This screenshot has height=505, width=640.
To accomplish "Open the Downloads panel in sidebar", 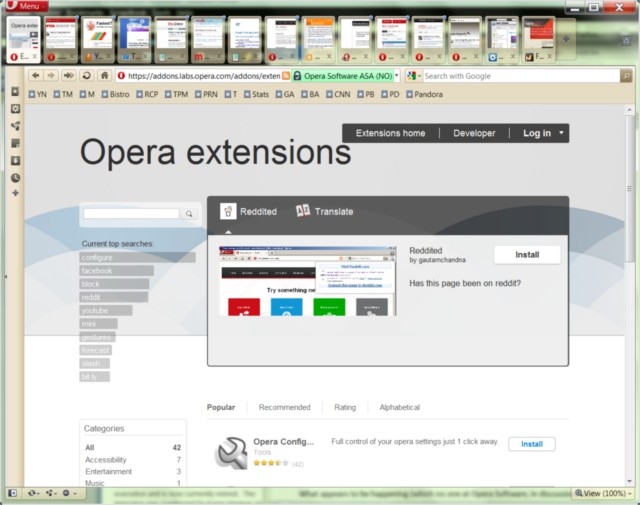I will 15,160.
